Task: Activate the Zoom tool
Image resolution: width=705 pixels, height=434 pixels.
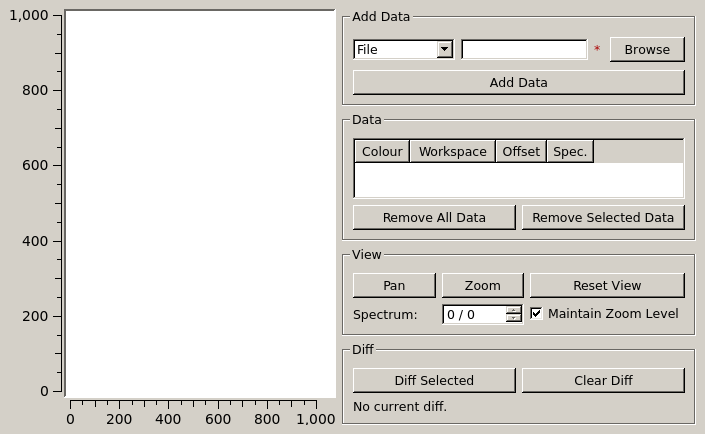Action: [x=482, y=285]
